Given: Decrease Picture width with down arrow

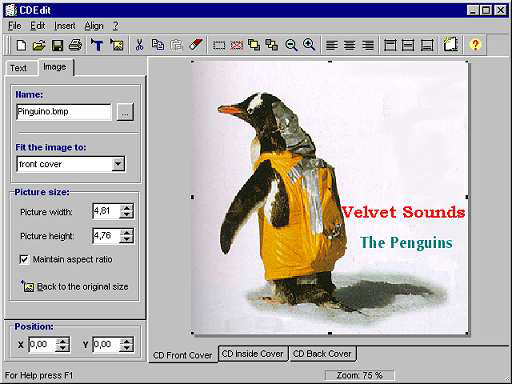Looking at the screenshot, I should (127, 214).
